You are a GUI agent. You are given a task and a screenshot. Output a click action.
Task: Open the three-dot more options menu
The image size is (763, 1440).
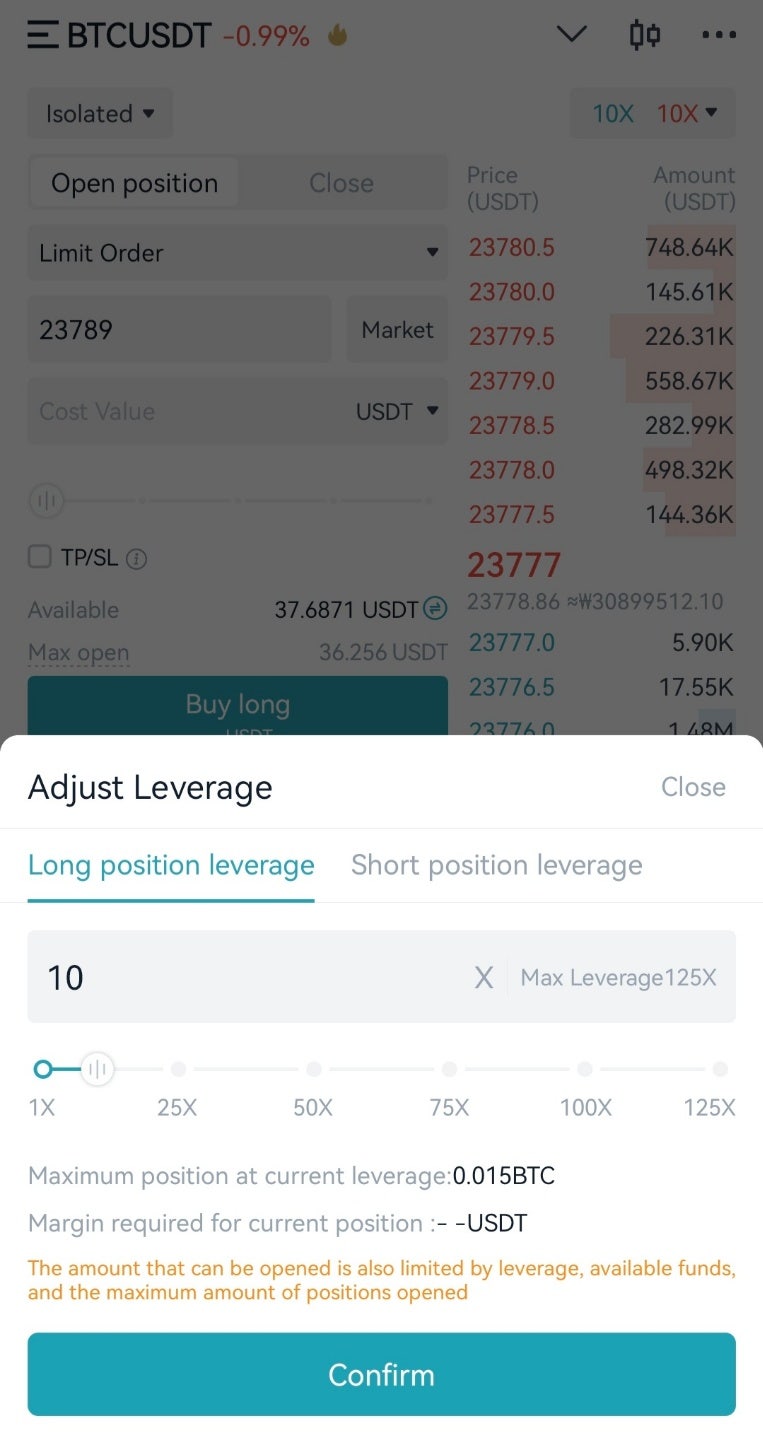pos(718,36)
